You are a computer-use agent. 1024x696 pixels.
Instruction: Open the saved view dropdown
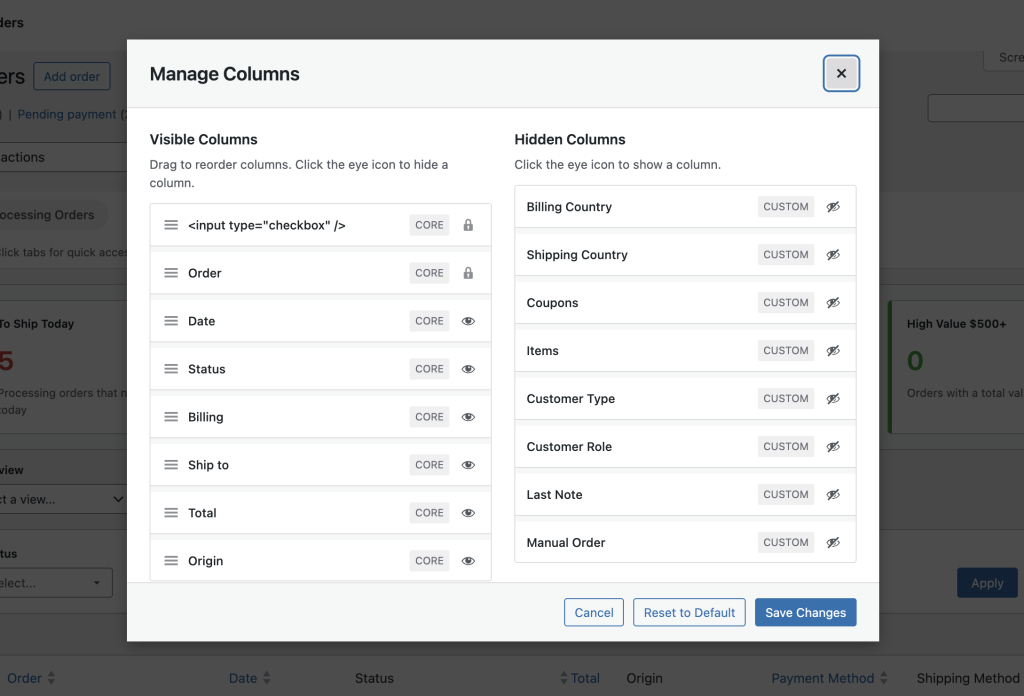[62, 499]
